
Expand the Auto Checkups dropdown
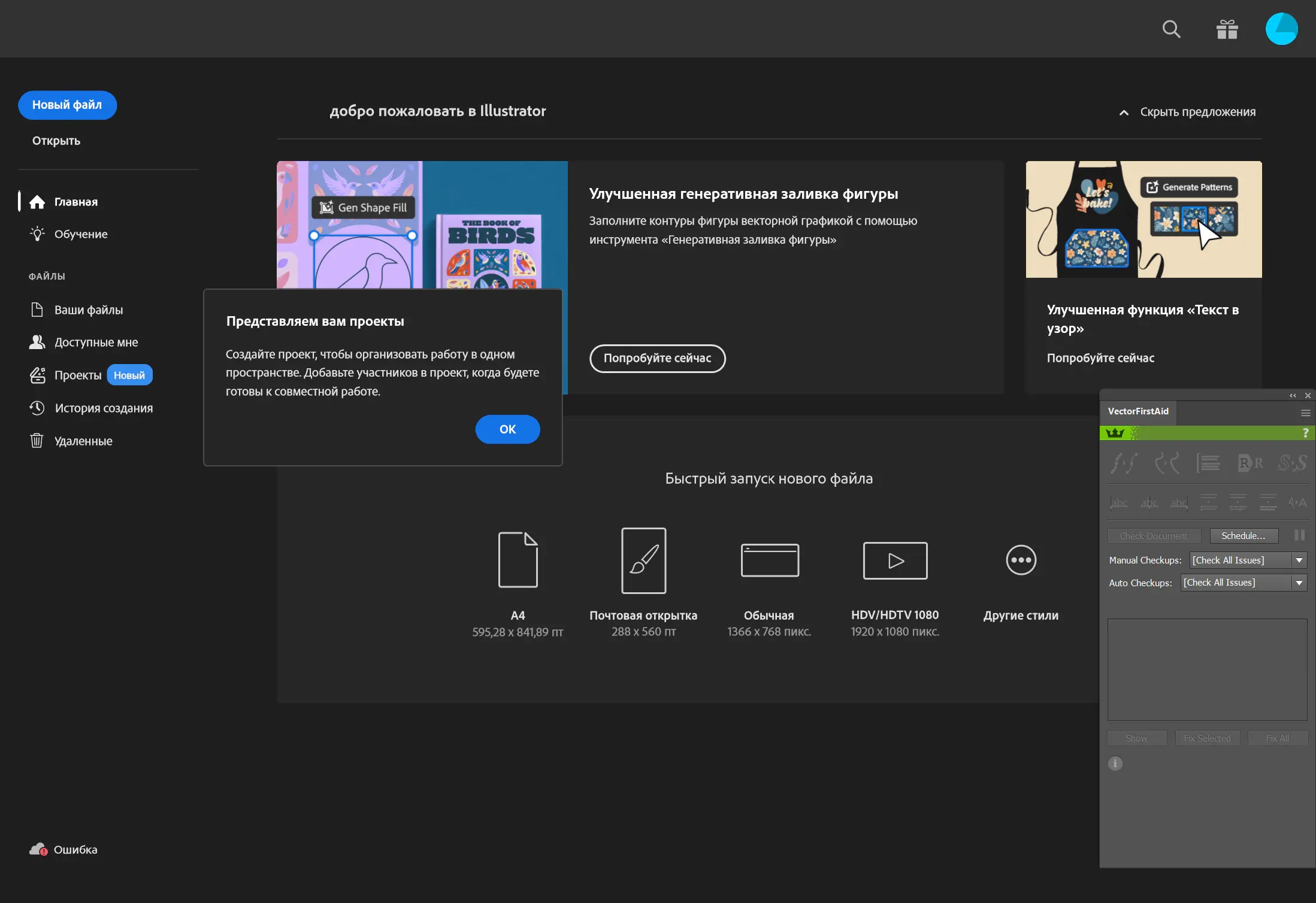pos(1299,583)
